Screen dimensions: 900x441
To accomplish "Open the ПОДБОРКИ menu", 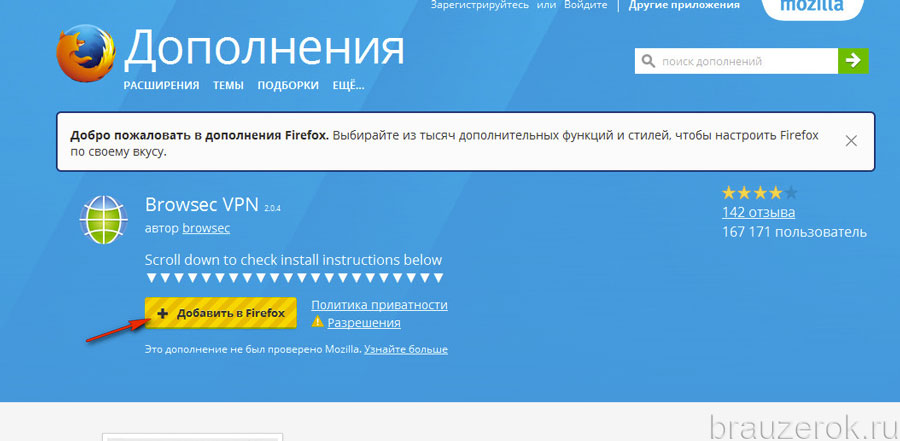I will click(x=288, y=86).
